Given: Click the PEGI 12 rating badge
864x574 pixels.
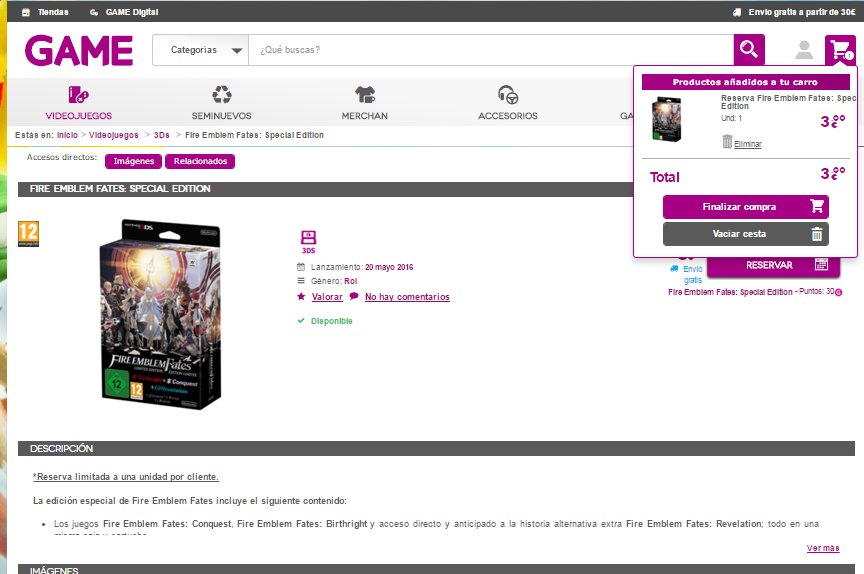Looking at the screenshot, I should click(29, 234).
